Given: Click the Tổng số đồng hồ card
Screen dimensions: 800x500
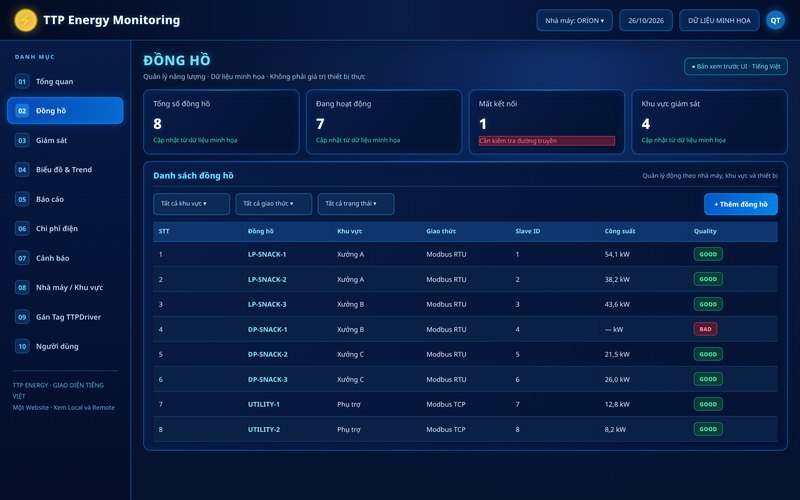Looking at the screenshot, I should 221,122.
